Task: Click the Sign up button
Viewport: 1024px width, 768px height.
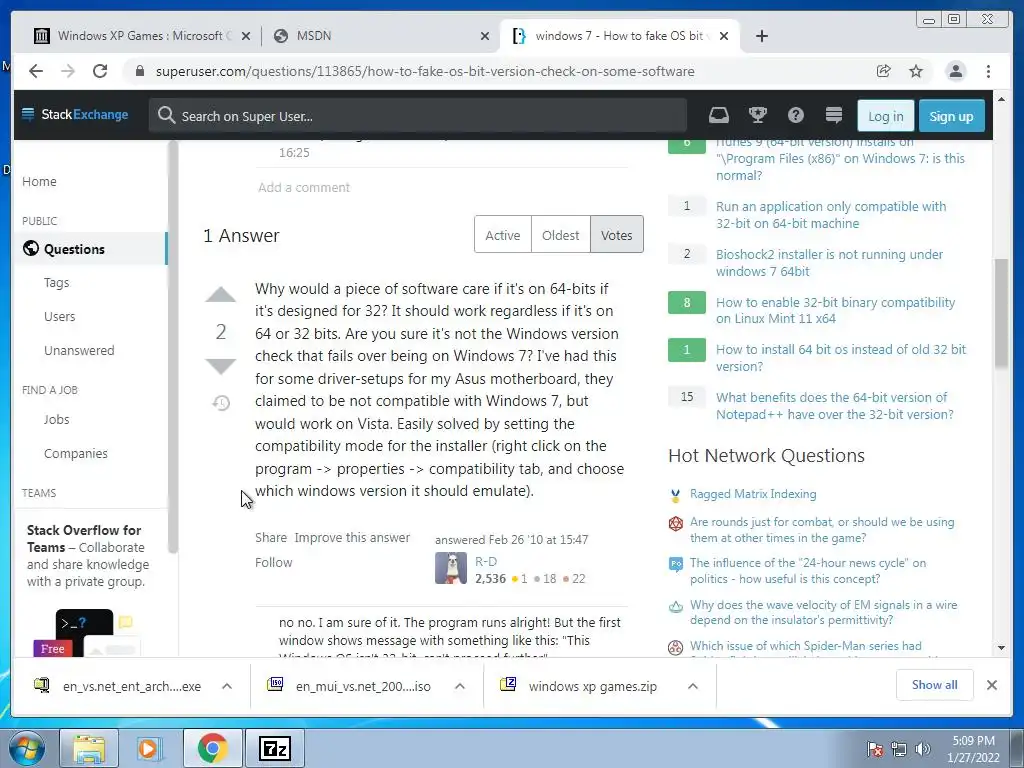Action: pos(952,116)
